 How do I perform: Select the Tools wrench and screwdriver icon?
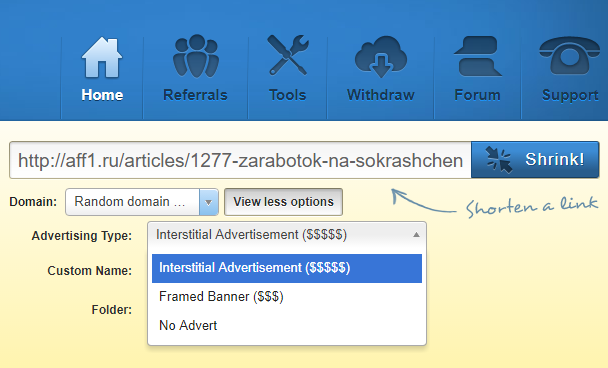[288, 55]
